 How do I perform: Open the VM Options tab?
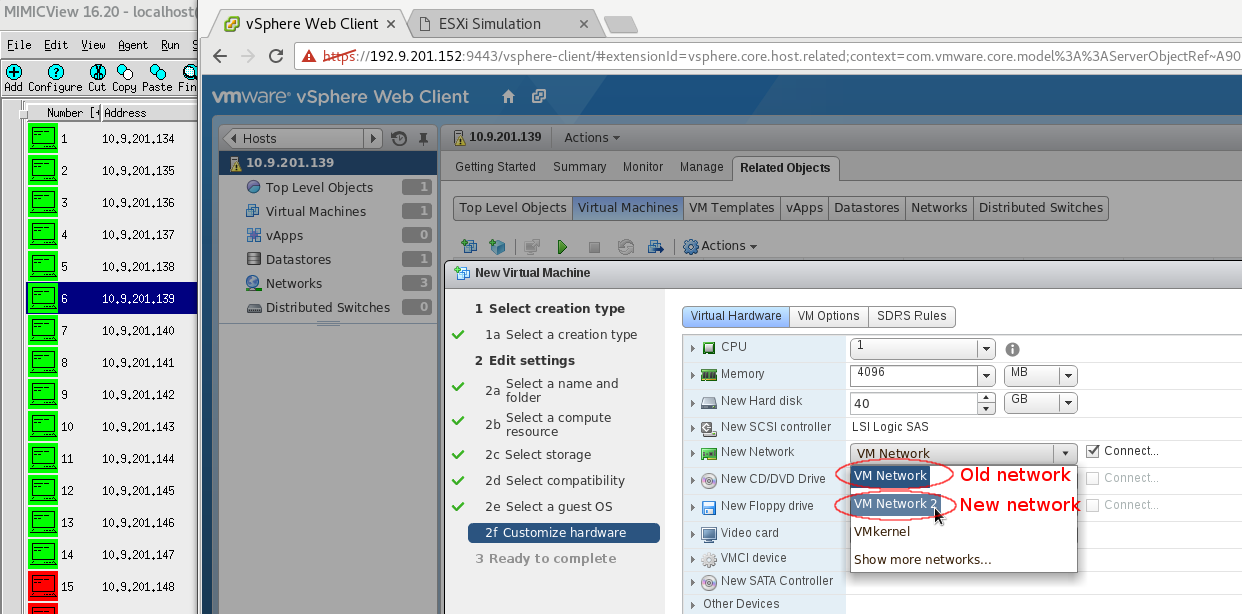pos(828,316)
